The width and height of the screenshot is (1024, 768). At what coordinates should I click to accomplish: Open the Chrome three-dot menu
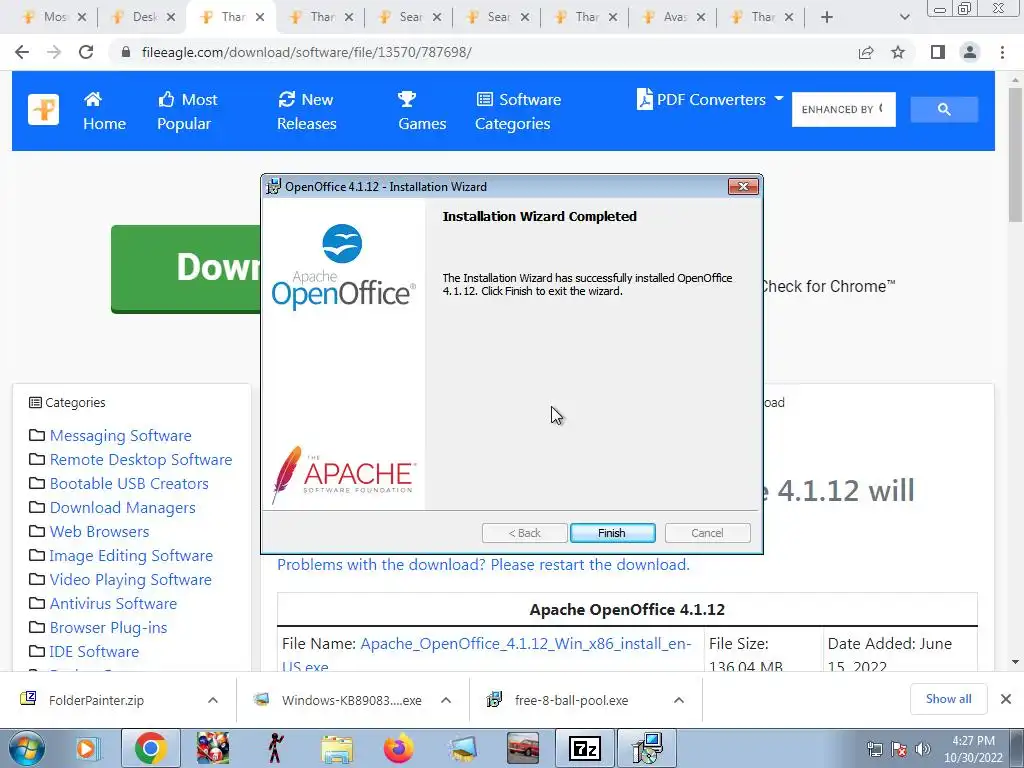click(1002, 52)
